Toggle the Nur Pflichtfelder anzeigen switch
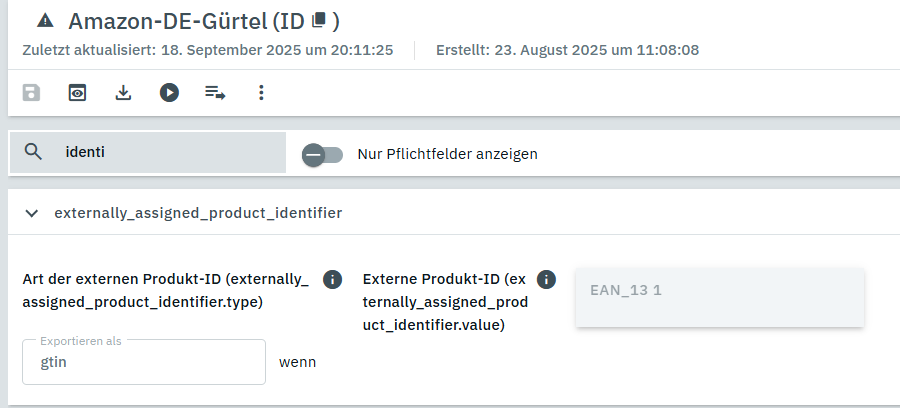This screenshot has width=900, height=408. click(322, 154)
